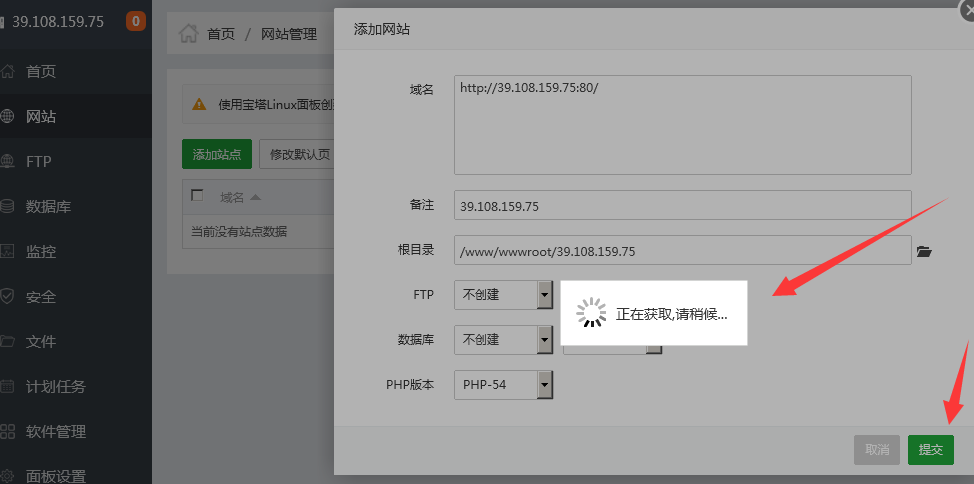
Task: Click the green 提交 button
Action: (931, 450)
